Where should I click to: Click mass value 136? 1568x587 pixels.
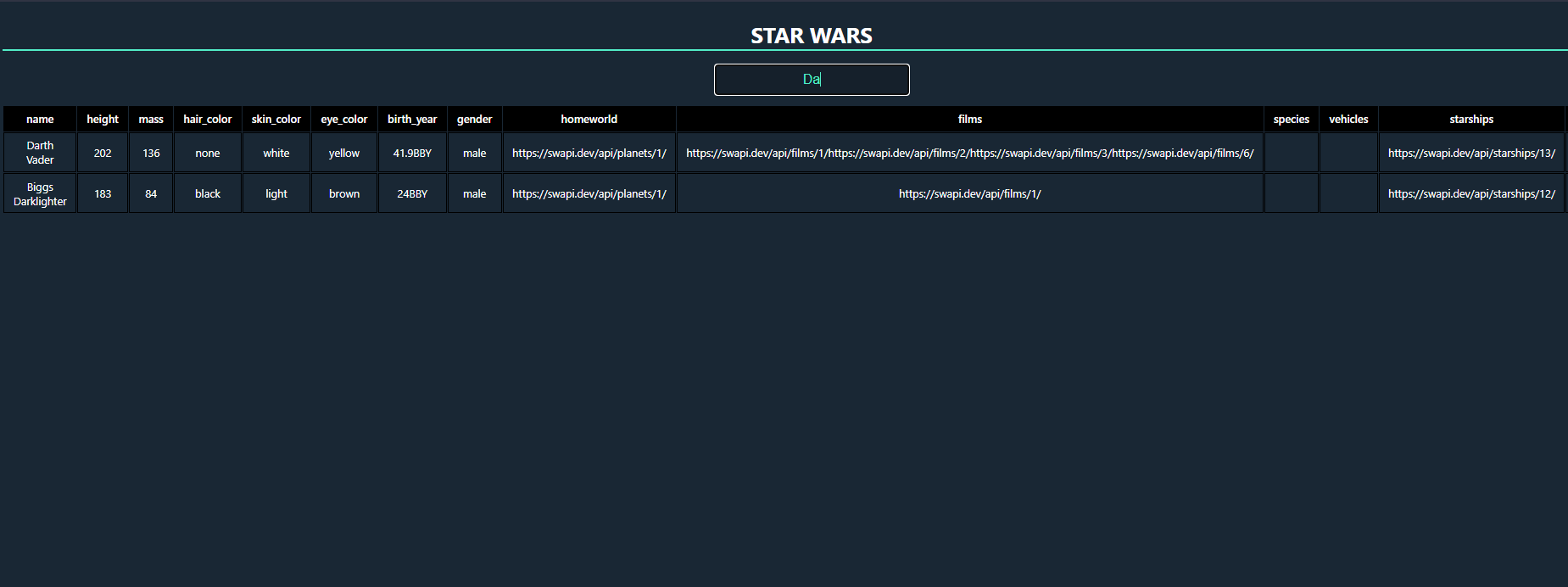pyautogui.click(x=151, y=153)
